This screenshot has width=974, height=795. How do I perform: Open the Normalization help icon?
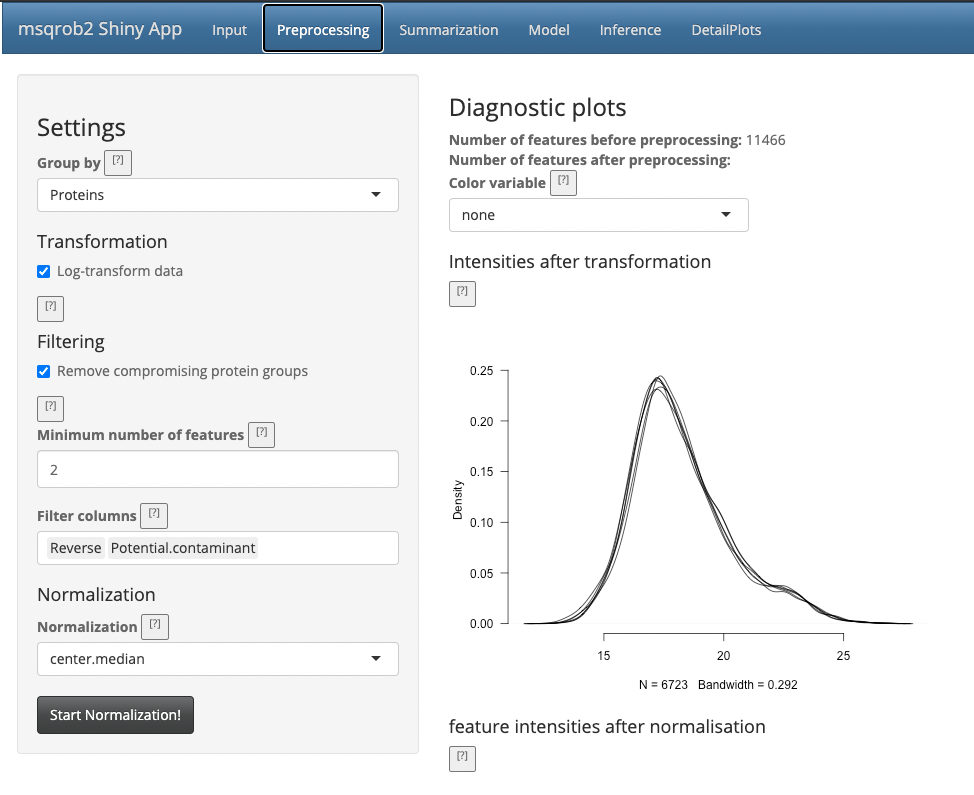155,626
